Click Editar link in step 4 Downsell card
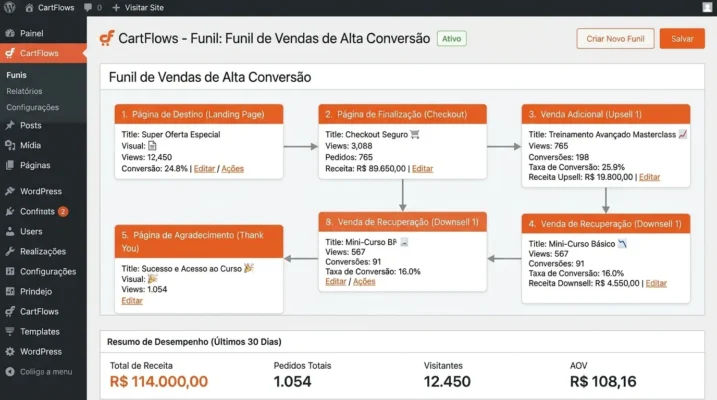717x400 pixels. pos(656,283)
